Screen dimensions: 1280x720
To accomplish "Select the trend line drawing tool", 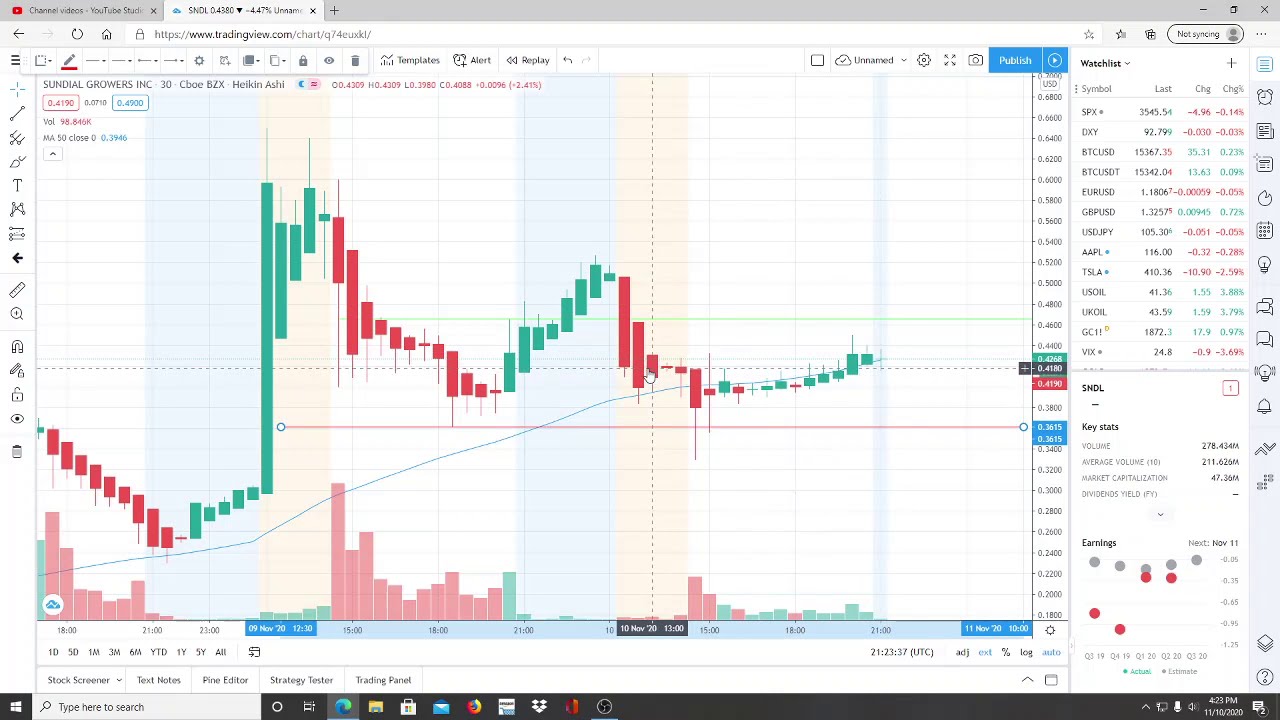I will pyautogui.click(x=17, y=113).
